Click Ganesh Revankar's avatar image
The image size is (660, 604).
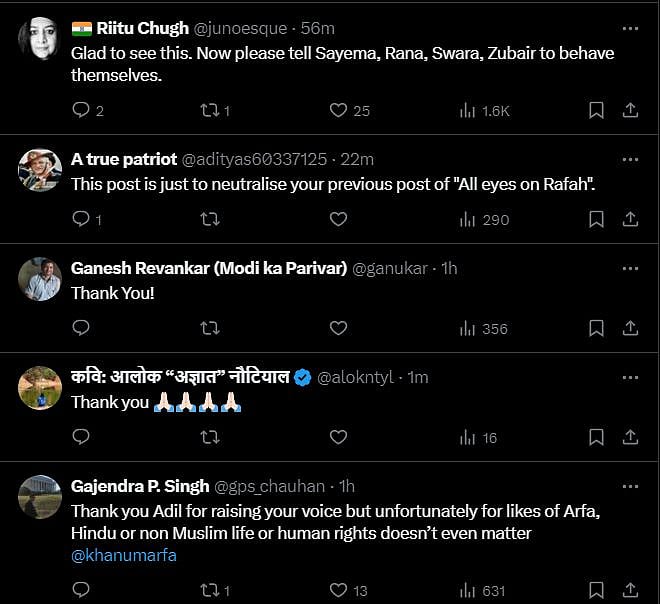[40, 279]
